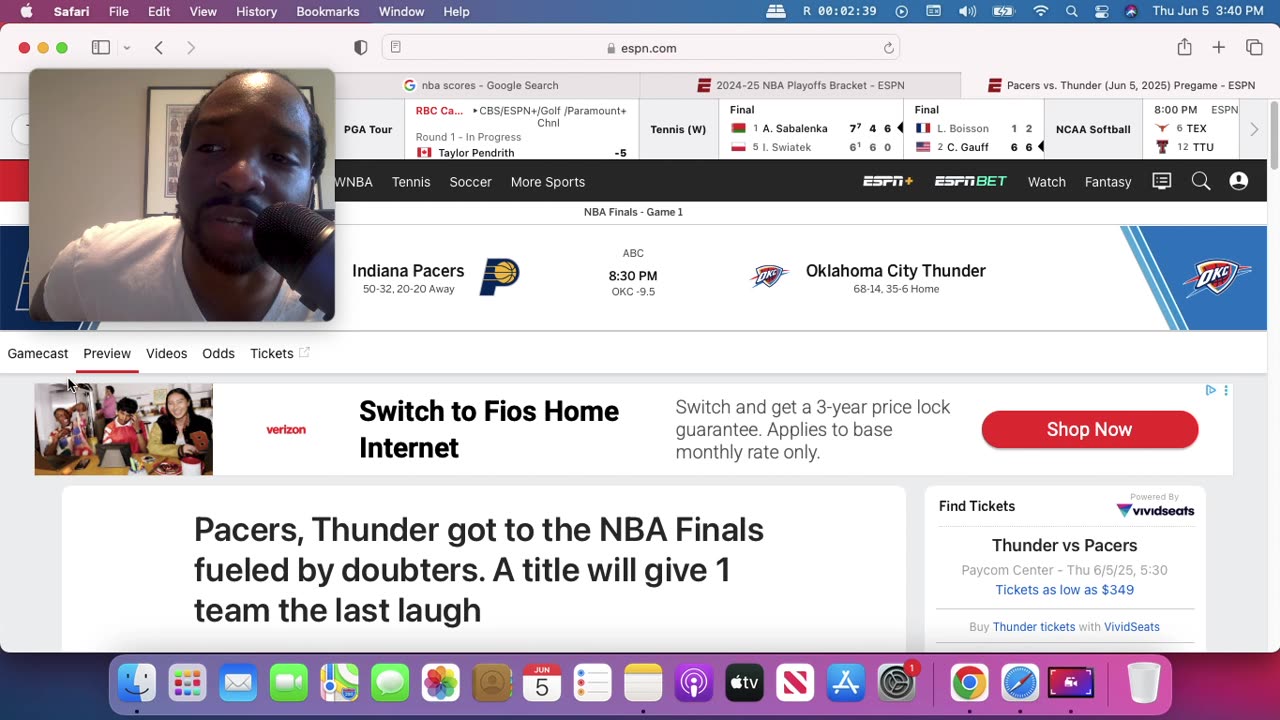1280x720 pixels.
Task: Click the Verizon Shop Now button
Action: (x=1090, y=429)
